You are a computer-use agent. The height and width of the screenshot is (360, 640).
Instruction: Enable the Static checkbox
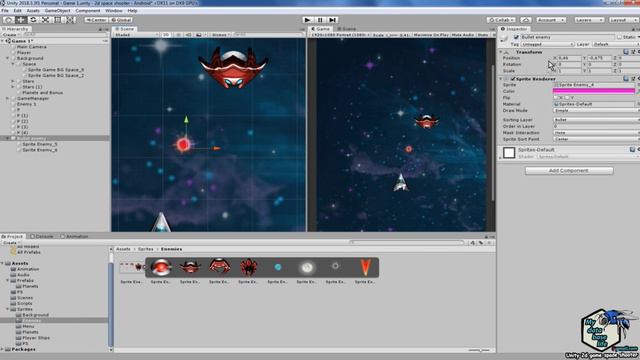pyautogui.click(x=619, y=37)
